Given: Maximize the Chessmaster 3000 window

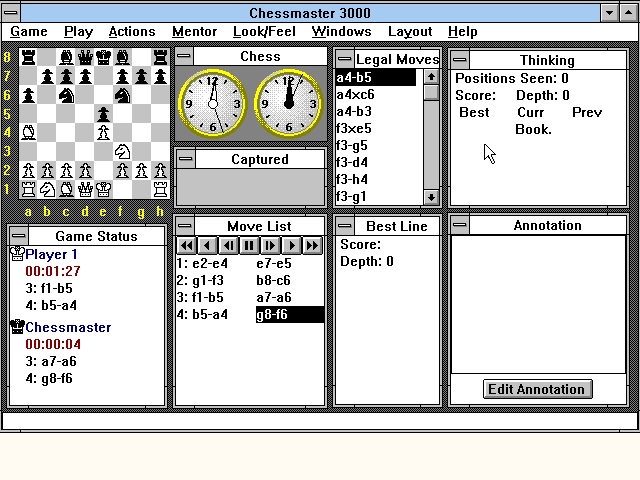Looking at the screenshot, I should click(x=629, y=13).
